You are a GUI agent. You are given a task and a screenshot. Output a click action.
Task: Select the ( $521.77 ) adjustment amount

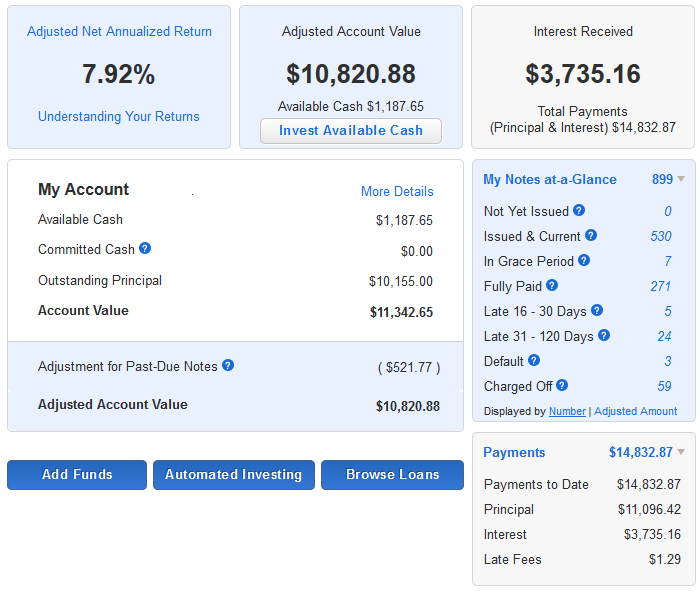(409, 367)
